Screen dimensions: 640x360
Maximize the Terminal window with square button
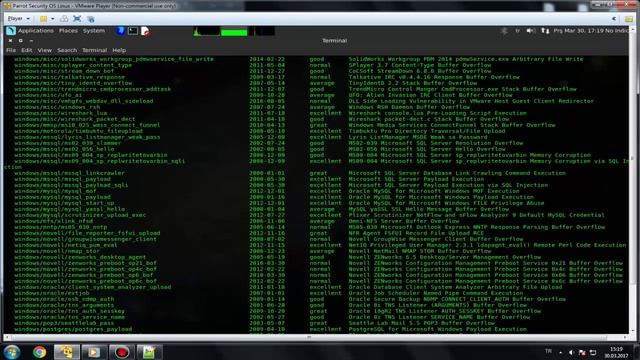[20, 41]
